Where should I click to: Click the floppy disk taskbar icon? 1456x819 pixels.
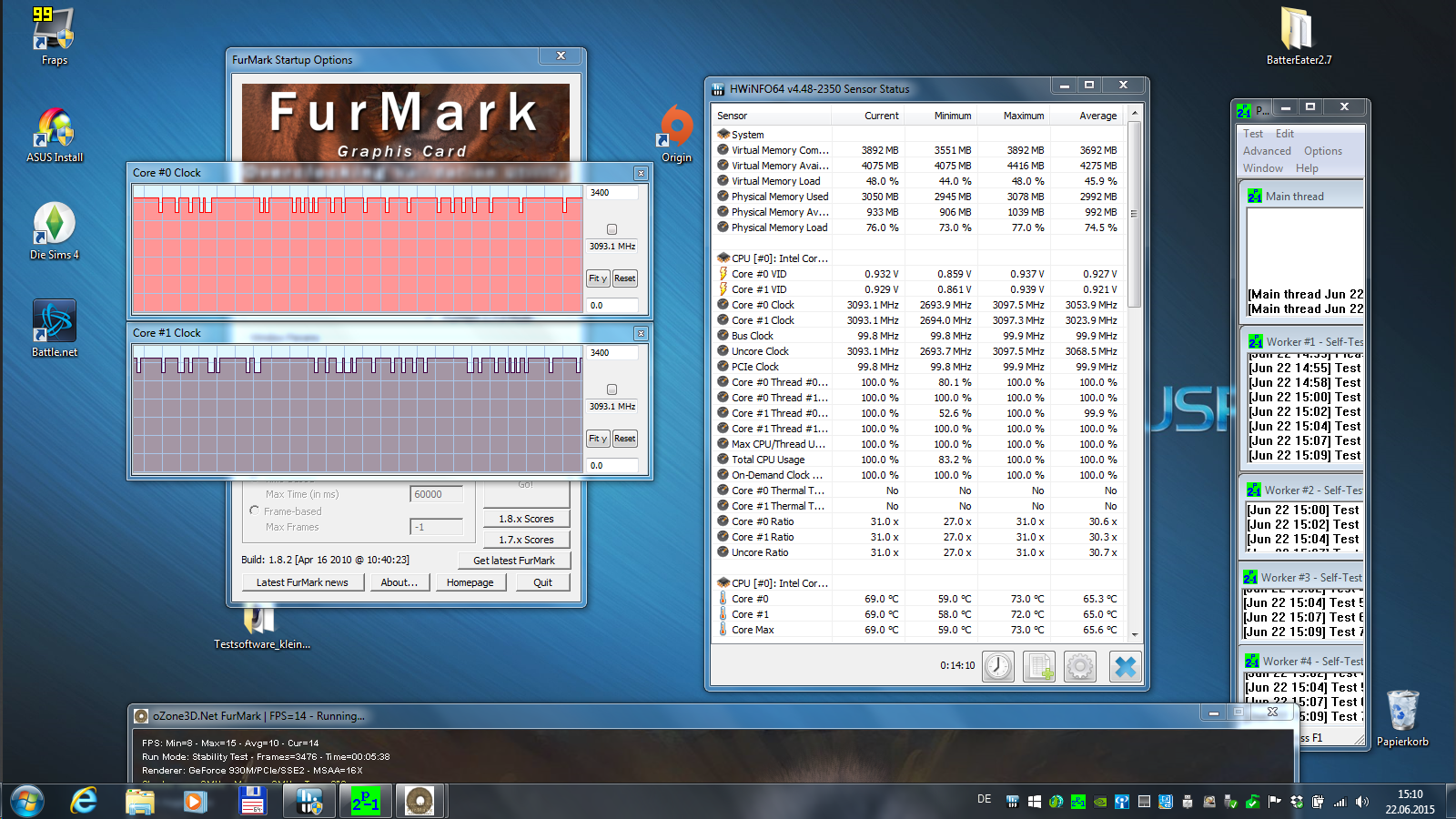(251, 802)
